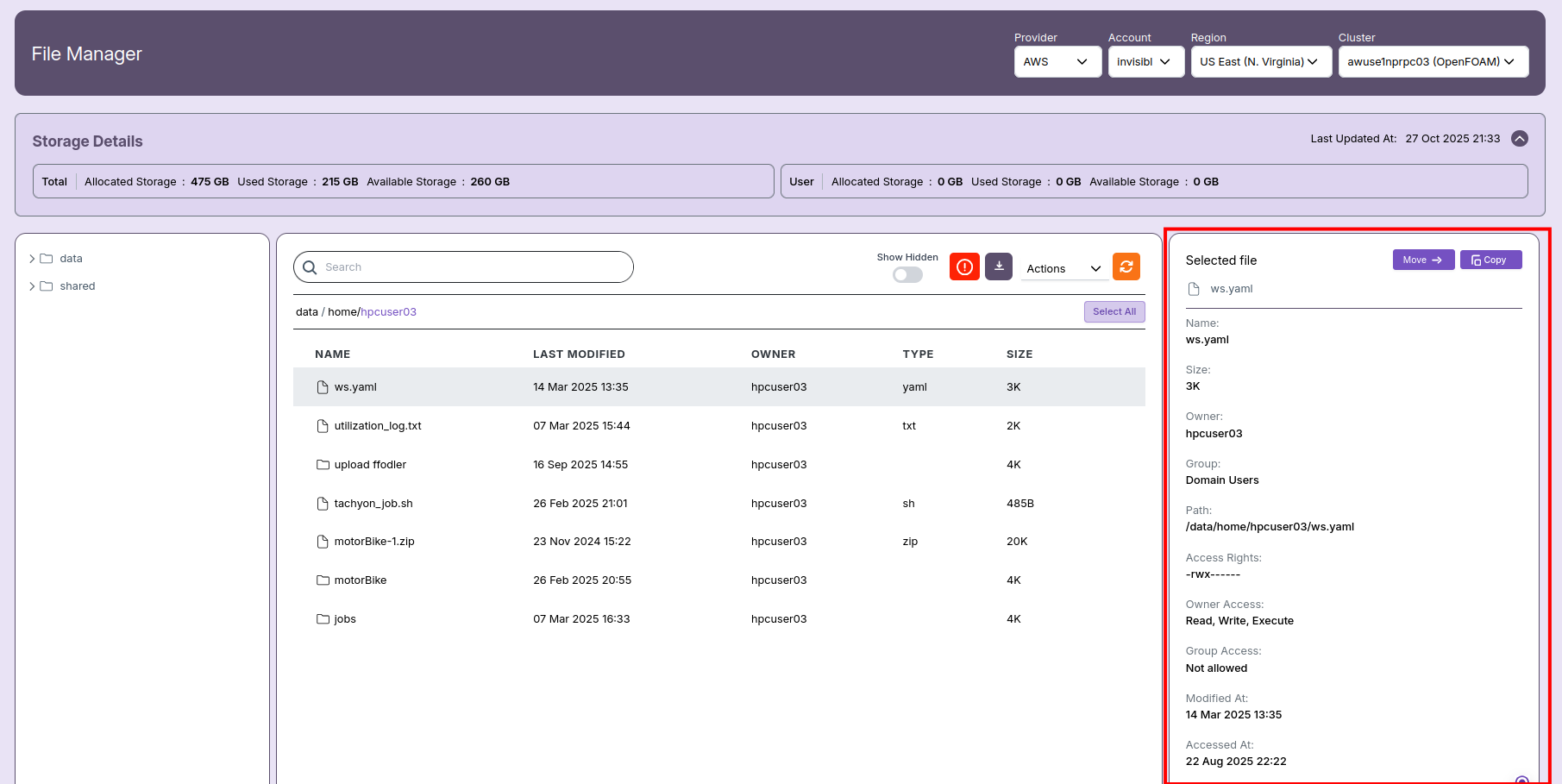Screen dimensions: 1562x784
Task: Click file icon of motorBike-1.zip
Action: point(323,542)
